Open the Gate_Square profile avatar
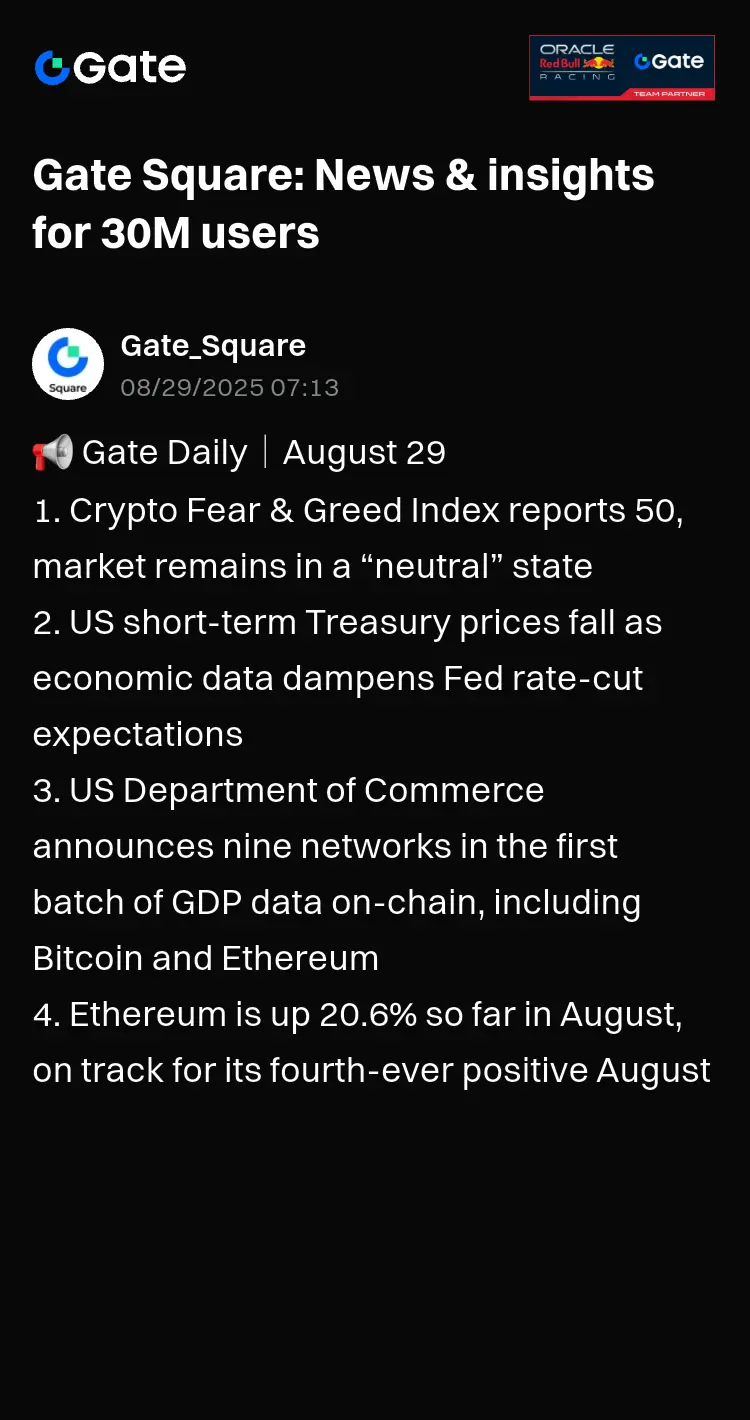This screenshot has width=750, height=1420. pyautogui.click(x=68, y=364)
